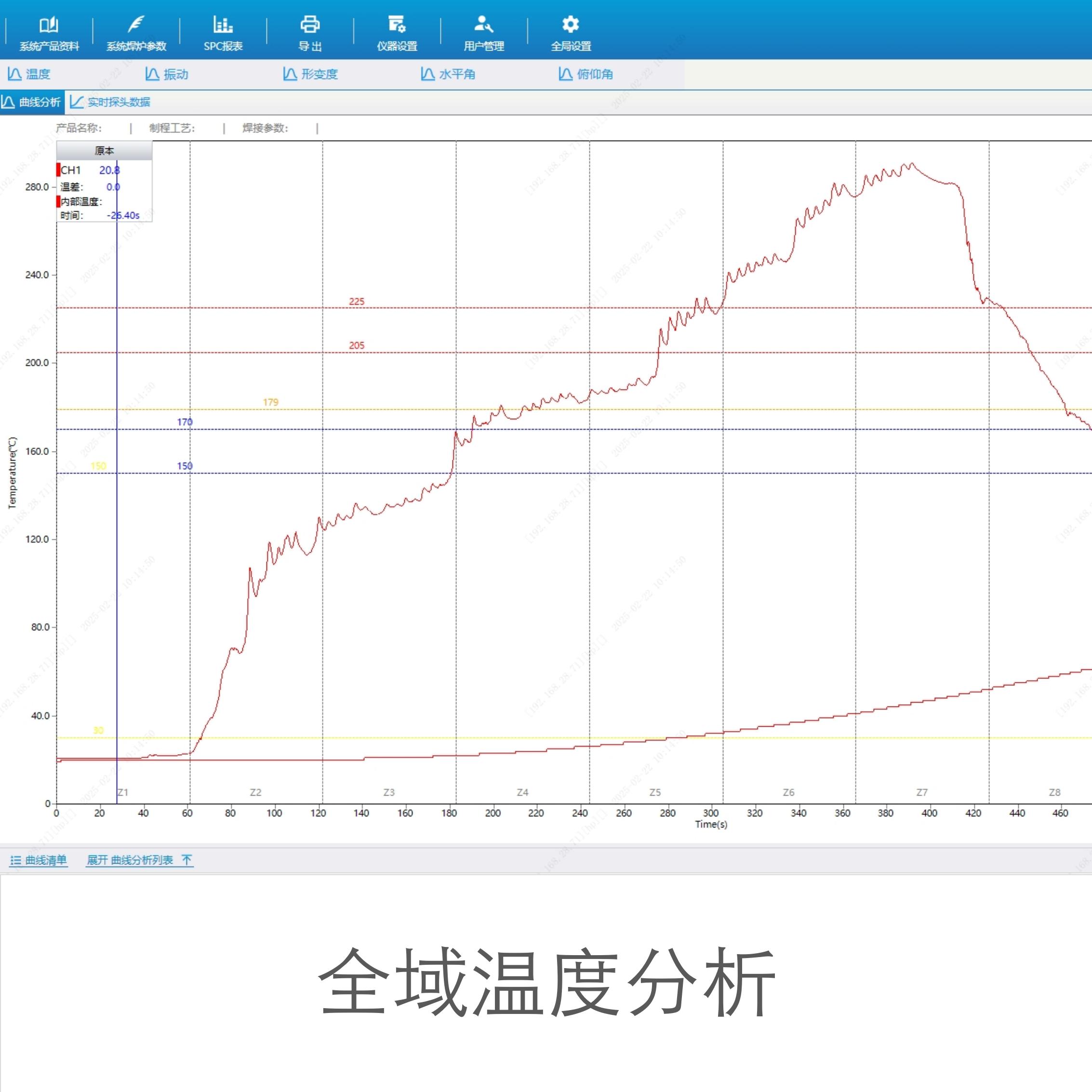Open 用户管理 user management icon
The height and width of the screenshot is (1092, 1092).
pyautogui.click(x=484, y=25)
